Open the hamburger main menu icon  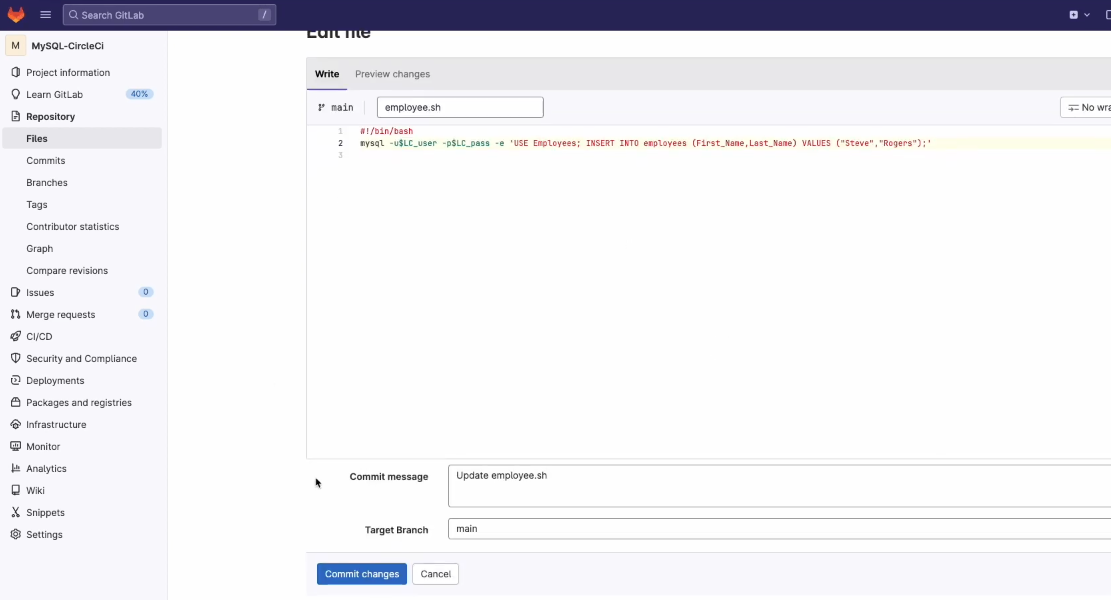coord(45,14)
